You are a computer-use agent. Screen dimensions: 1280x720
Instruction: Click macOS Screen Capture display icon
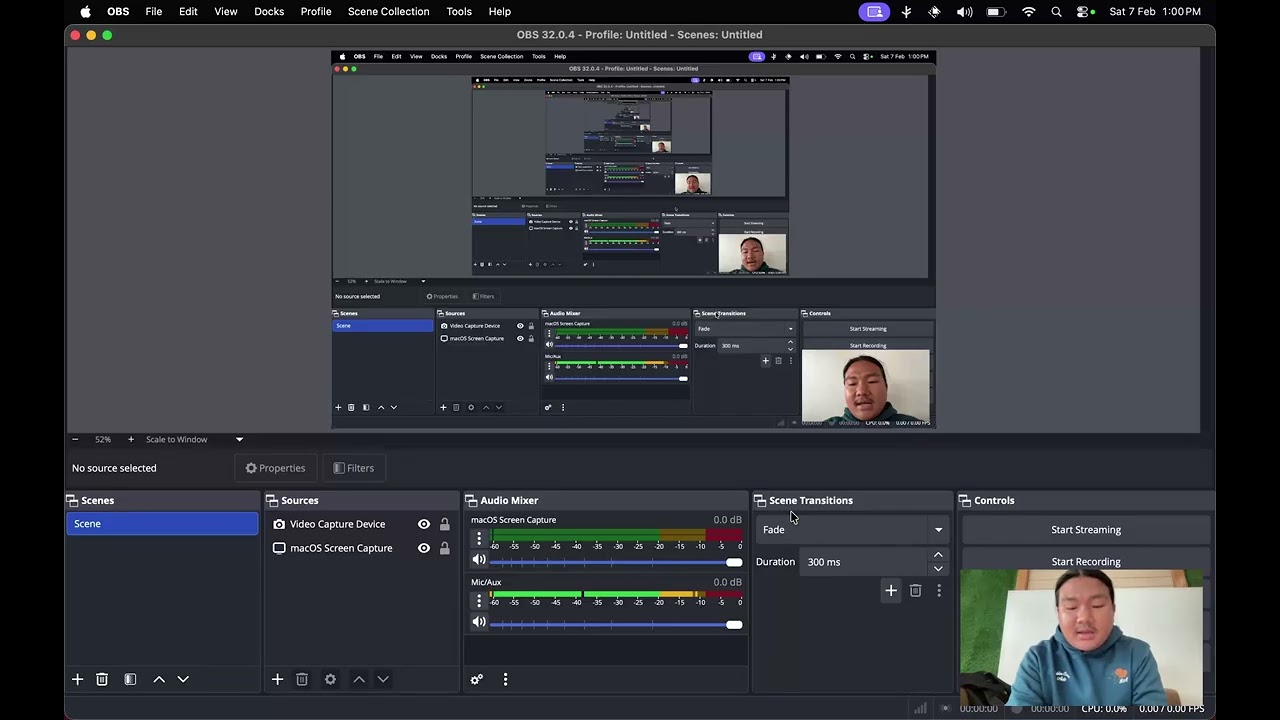279,548
